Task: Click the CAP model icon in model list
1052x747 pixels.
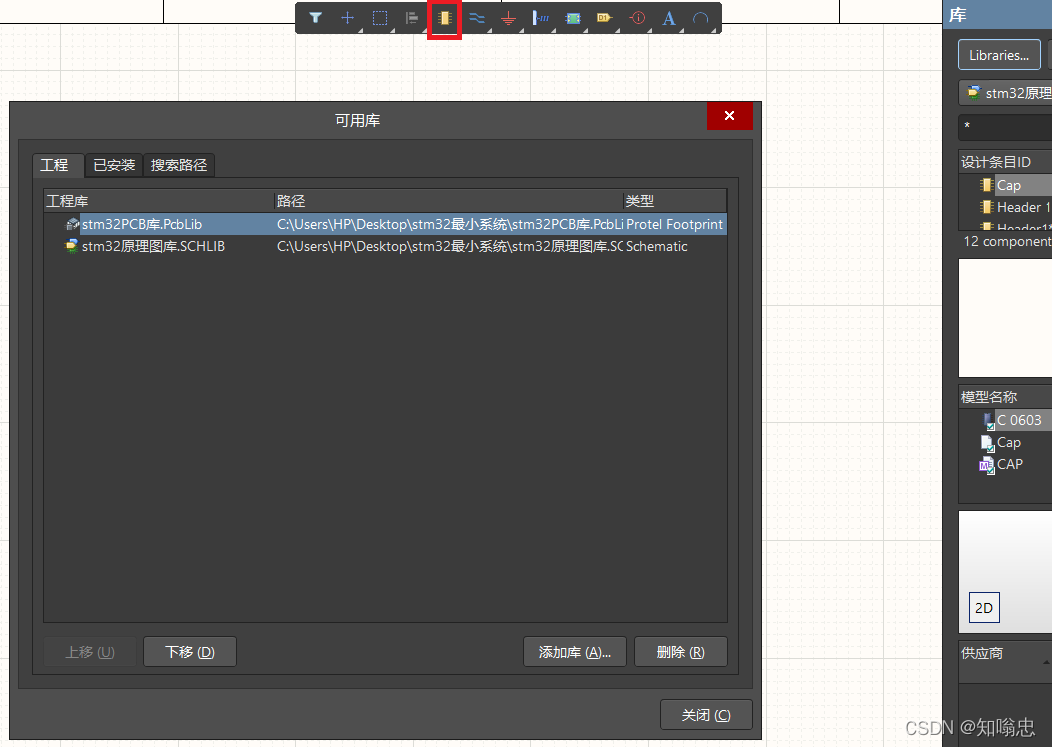Action: pyautogui.click(x=987, y=465)
